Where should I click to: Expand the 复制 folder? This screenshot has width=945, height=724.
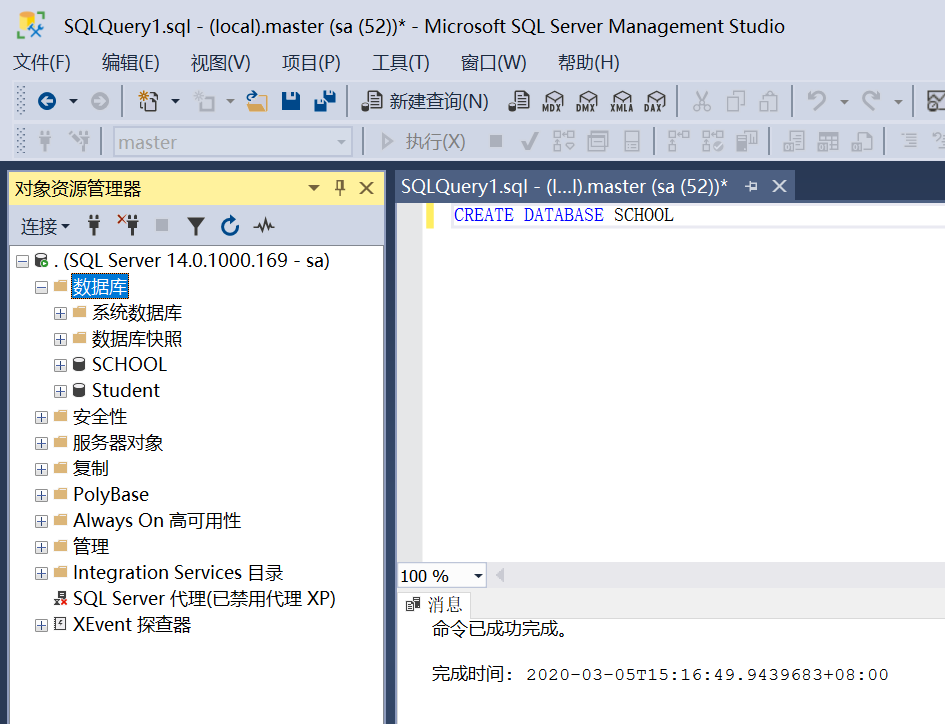pyautogui.click(x=42, y=469)
